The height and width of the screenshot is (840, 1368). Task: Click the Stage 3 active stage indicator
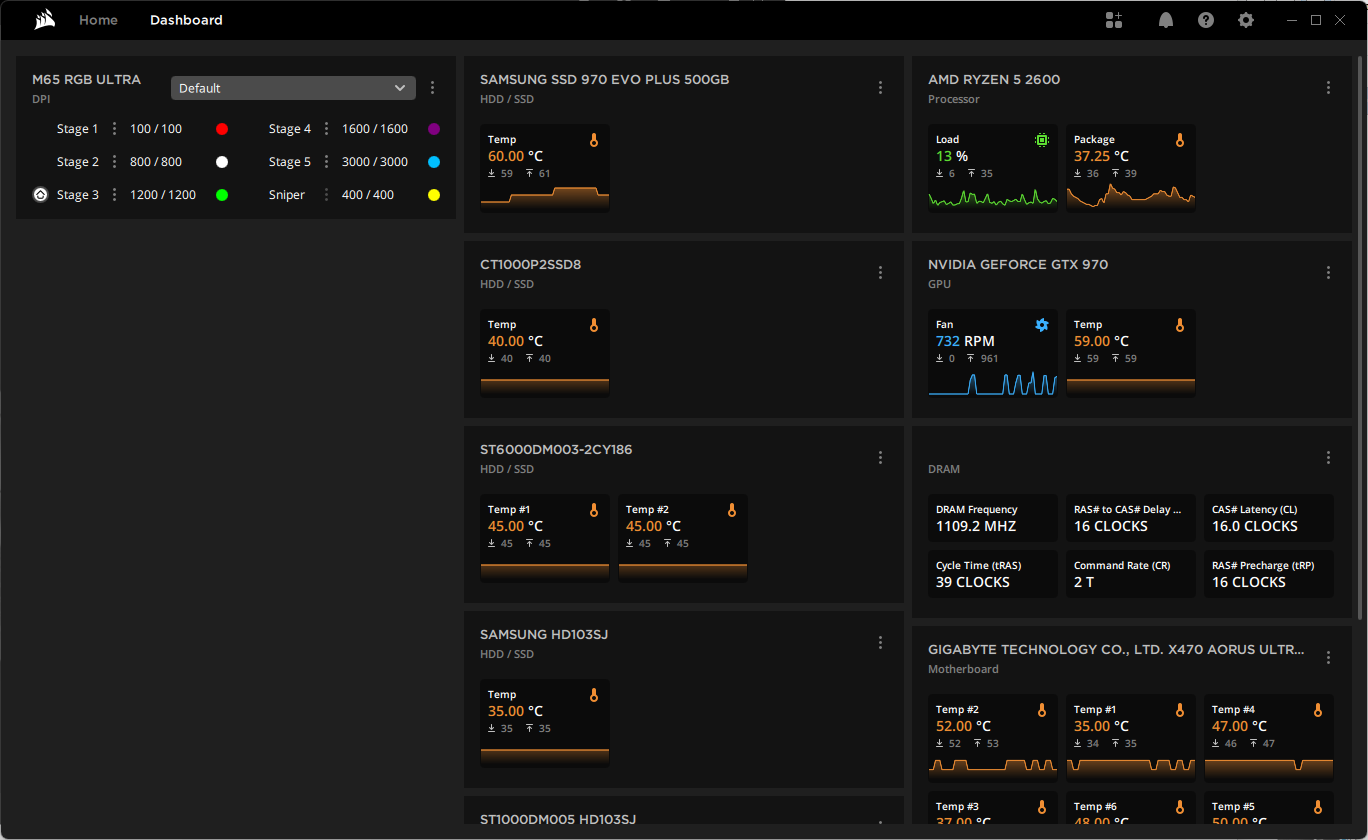pyautogui.click(x=40, y=195)
